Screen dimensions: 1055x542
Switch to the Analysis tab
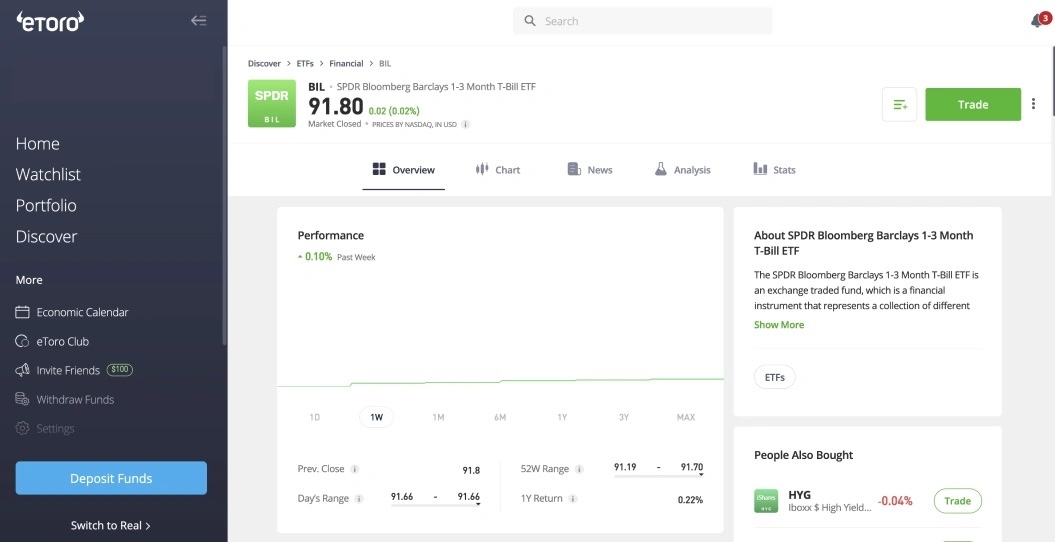682,170
